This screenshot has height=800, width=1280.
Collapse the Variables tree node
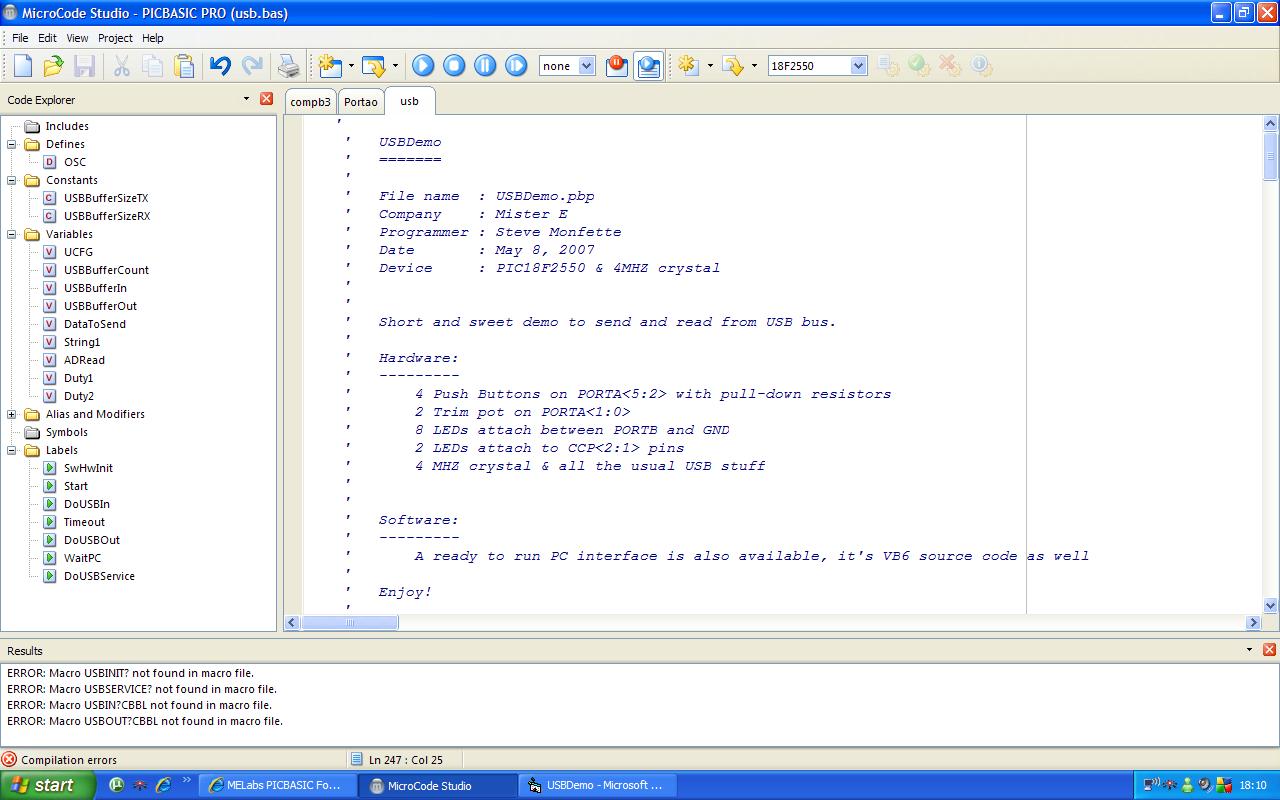click(12, 234)
